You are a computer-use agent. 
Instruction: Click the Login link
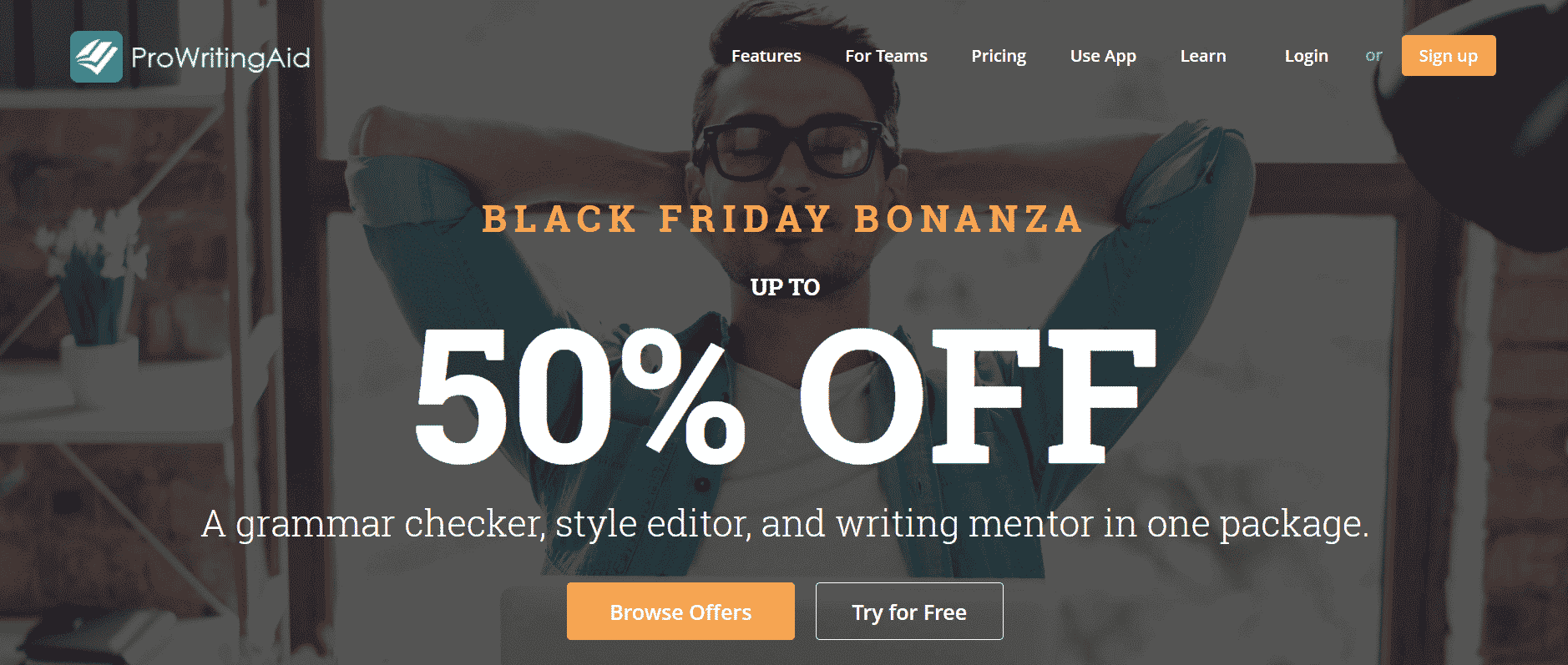point(1307,56)
